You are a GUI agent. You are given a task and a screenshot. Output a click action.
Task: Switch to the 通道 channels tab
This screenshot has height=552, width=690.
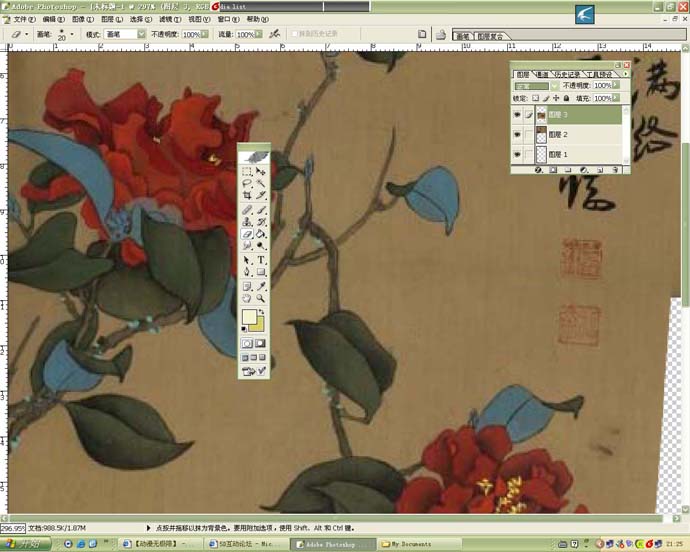coord(543,74)
